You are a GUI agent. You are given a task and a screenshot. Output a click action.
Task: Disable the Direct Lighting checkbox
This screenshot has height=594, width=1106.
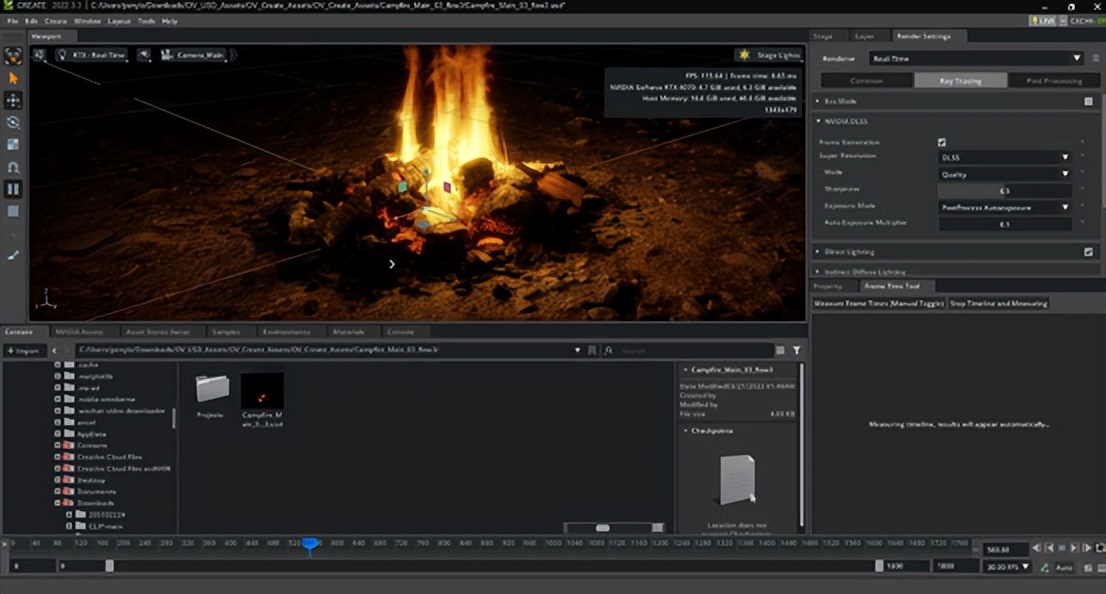pos(1089,252)
